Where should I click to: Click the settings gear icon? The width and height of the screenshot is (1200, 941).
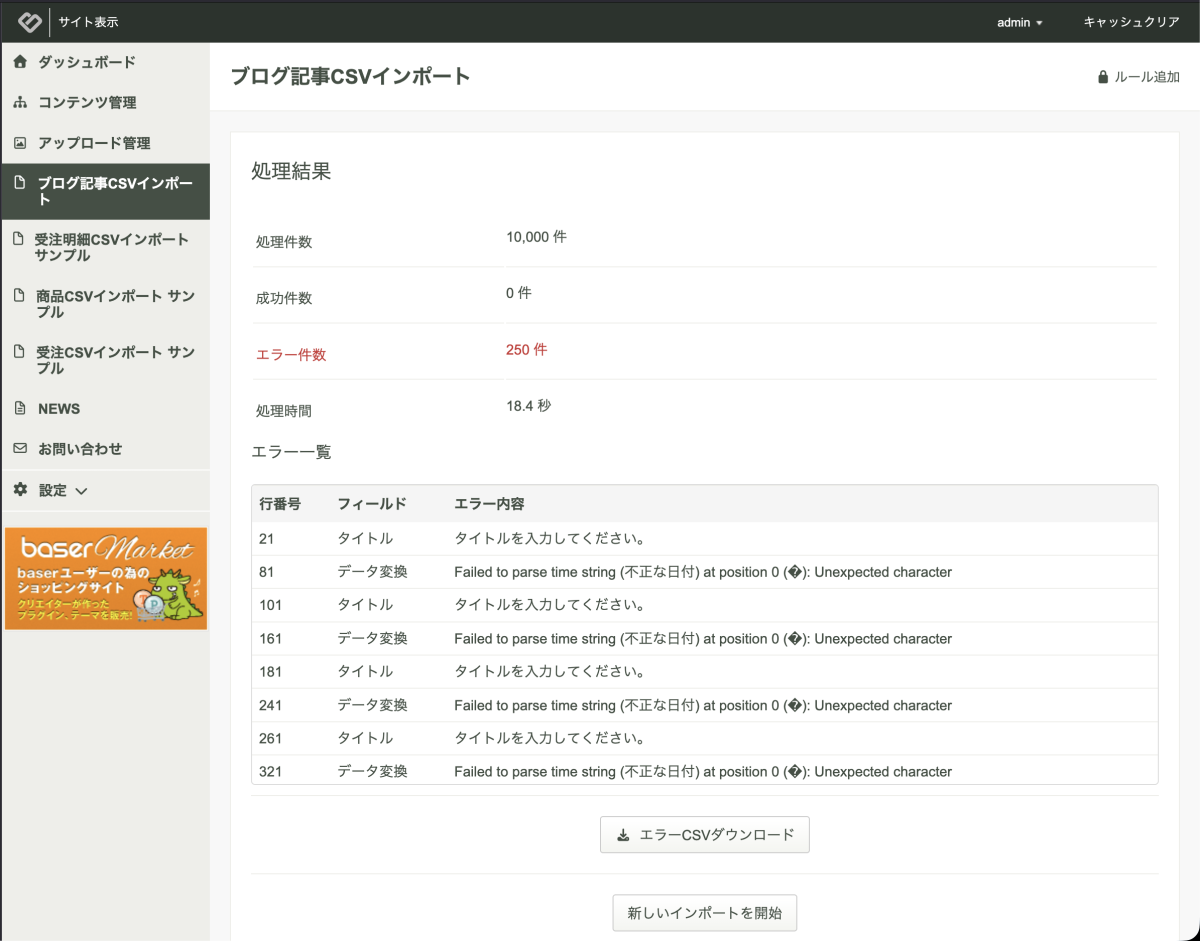click(20, 490)
